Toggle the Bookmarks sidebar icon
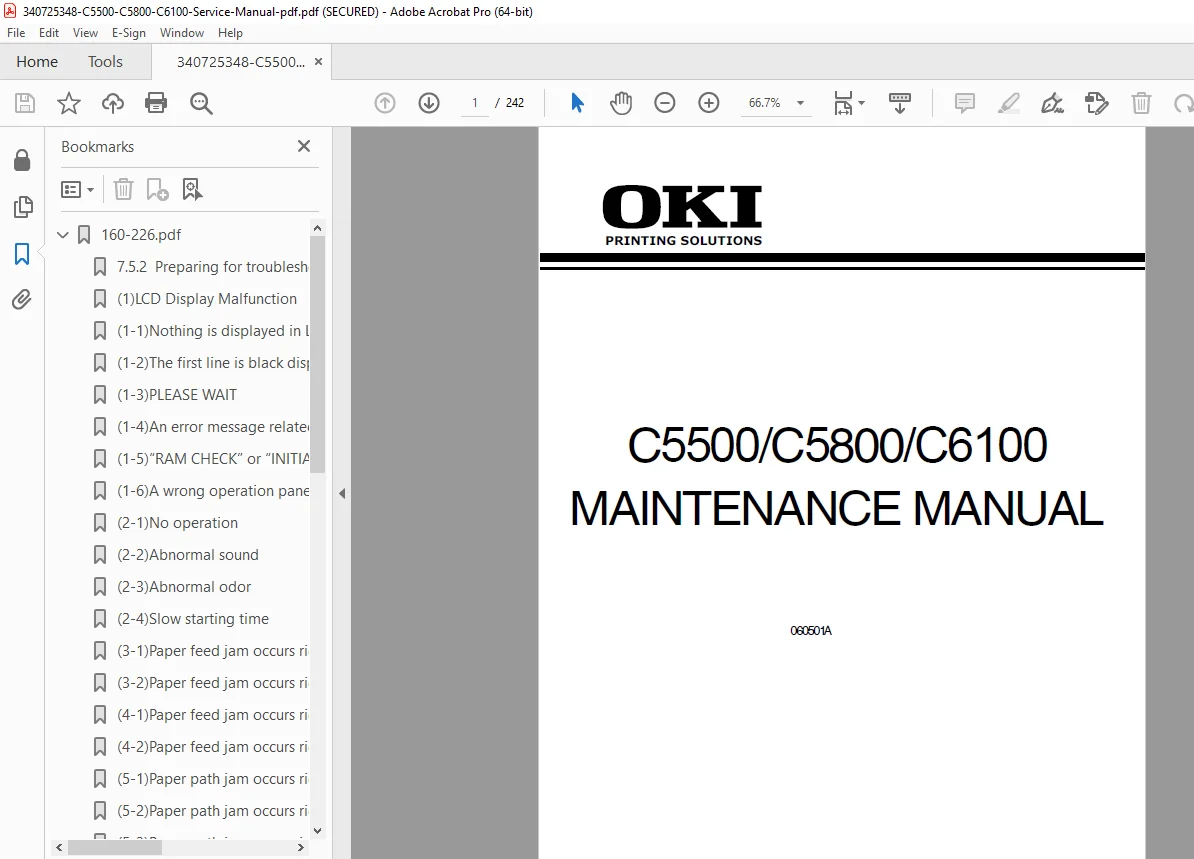The height and width of the screenshot is (859, 1194). point(22,254)
